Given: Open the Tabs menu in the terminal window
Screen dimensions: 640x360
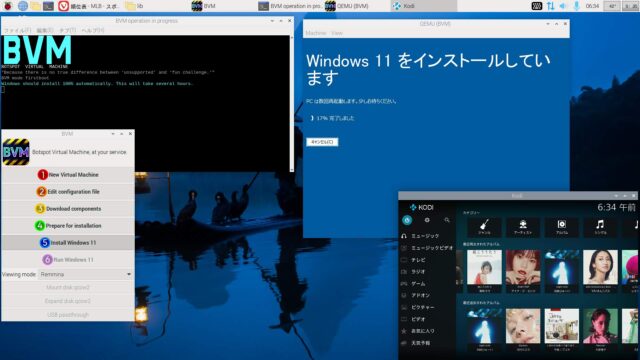Looking at the screenshot, I should 68,31.
